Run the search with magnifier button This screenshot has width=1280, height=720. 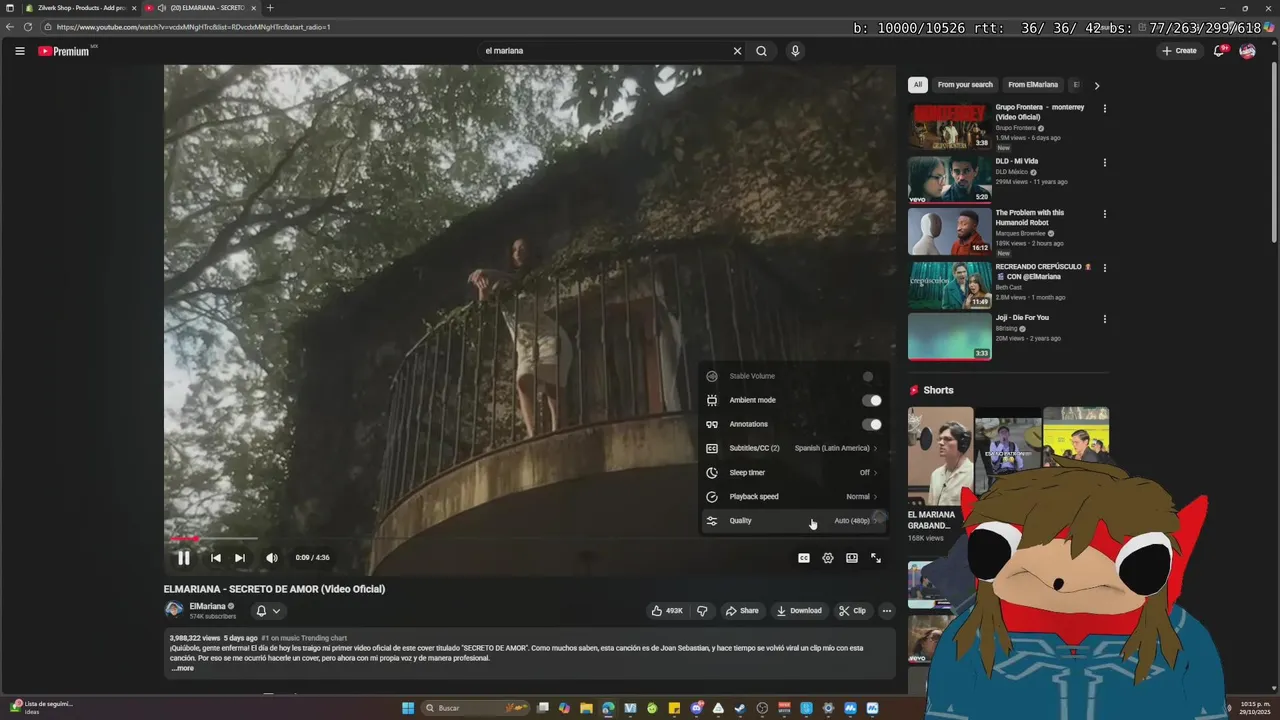click(761, 51)
